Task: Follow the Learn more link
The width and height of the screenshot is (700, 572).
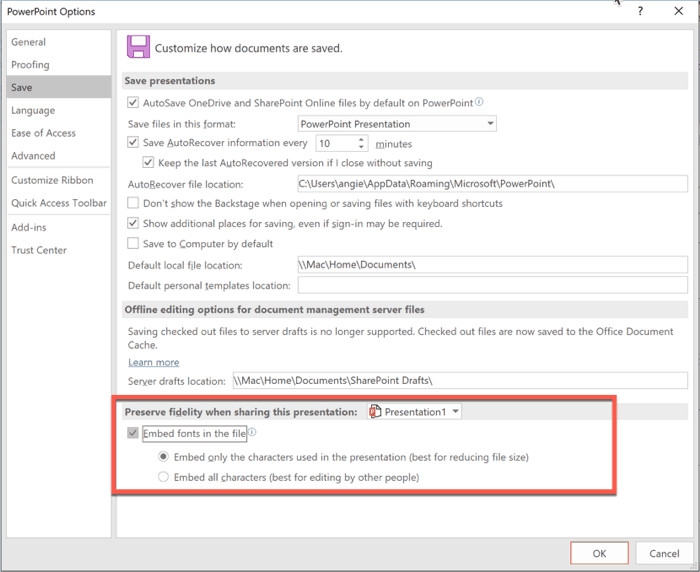Action: tap(154, 362)
